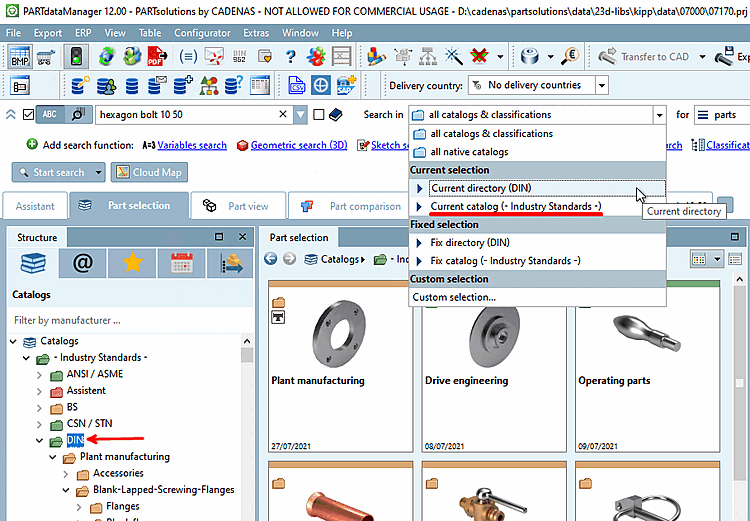Choose 'Fix directory (DIN)' option
The width and height of the screenshot is (750, 521).
pos(538,243)
